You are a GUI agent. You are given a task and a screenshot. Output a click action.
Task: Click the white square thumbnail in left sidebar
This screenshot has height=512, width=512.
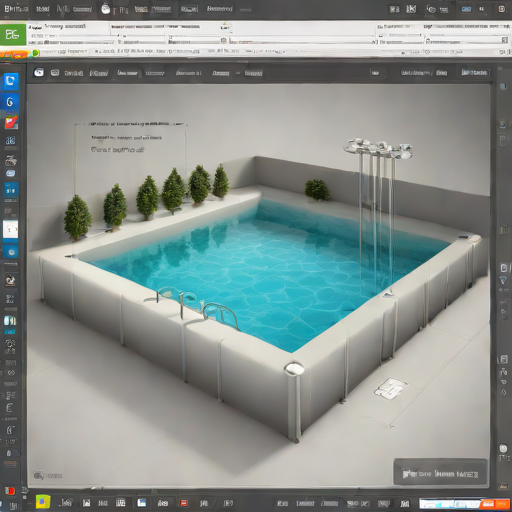click(10, 229)
